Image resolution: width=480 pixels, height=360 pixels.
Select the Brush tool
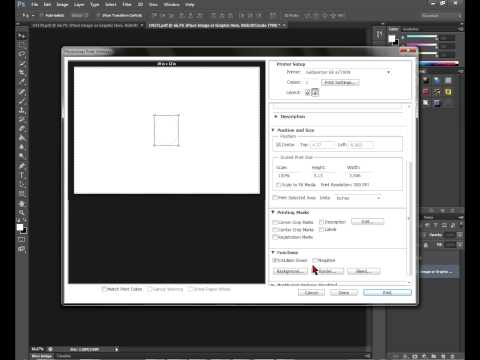[22, 101]
